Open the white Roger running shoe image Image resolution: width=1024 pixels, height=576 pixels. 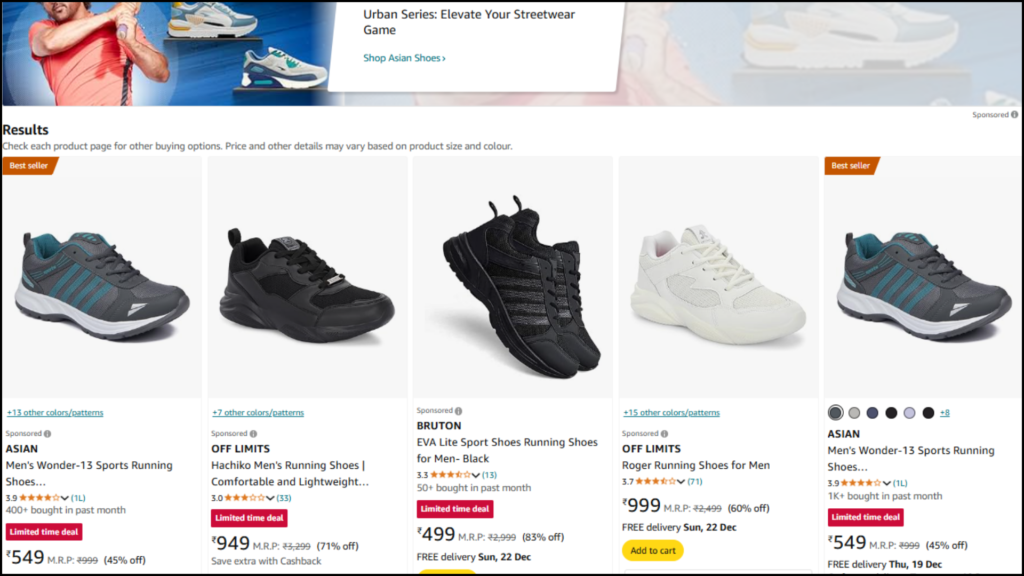(718, 285)
